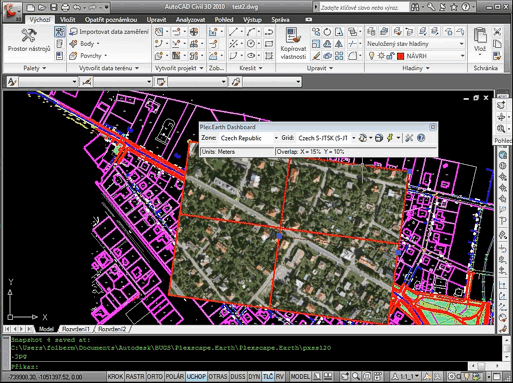
Task: Toggle TLČ lineweight display in status bar
Action: 268,377
